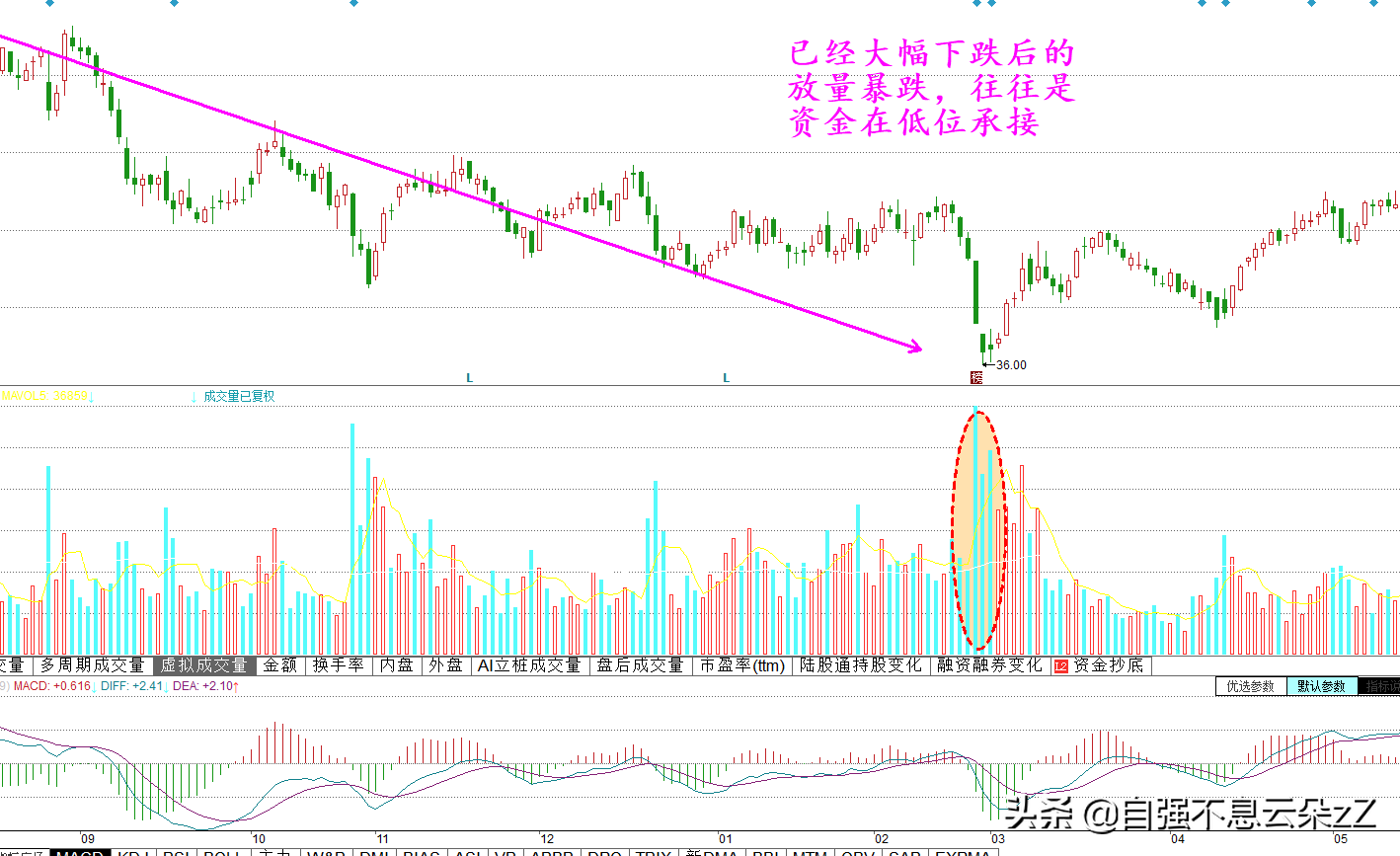Image resolution: width=1400 pixels, height=856 pixels.
Task: Expand the MAVOL5 indicator arrow
Action: tap(92, 396)
